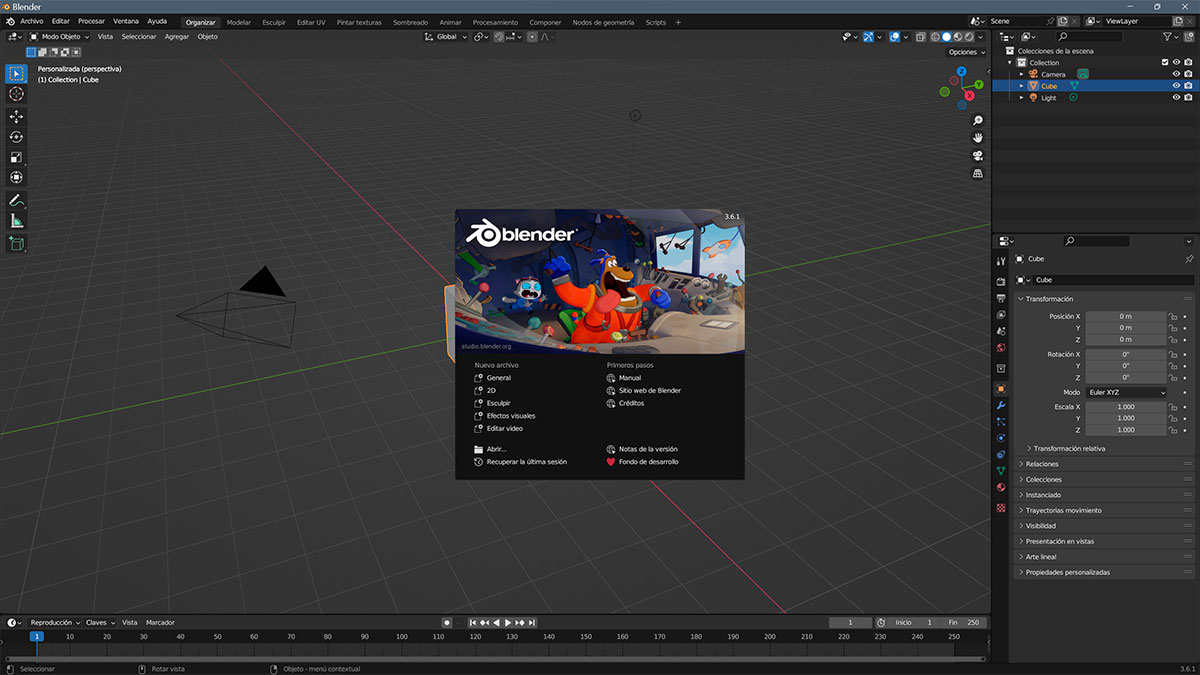
Task: Open the Physics properties tab
Action: pyautogui.click(x=1001, y=438)
